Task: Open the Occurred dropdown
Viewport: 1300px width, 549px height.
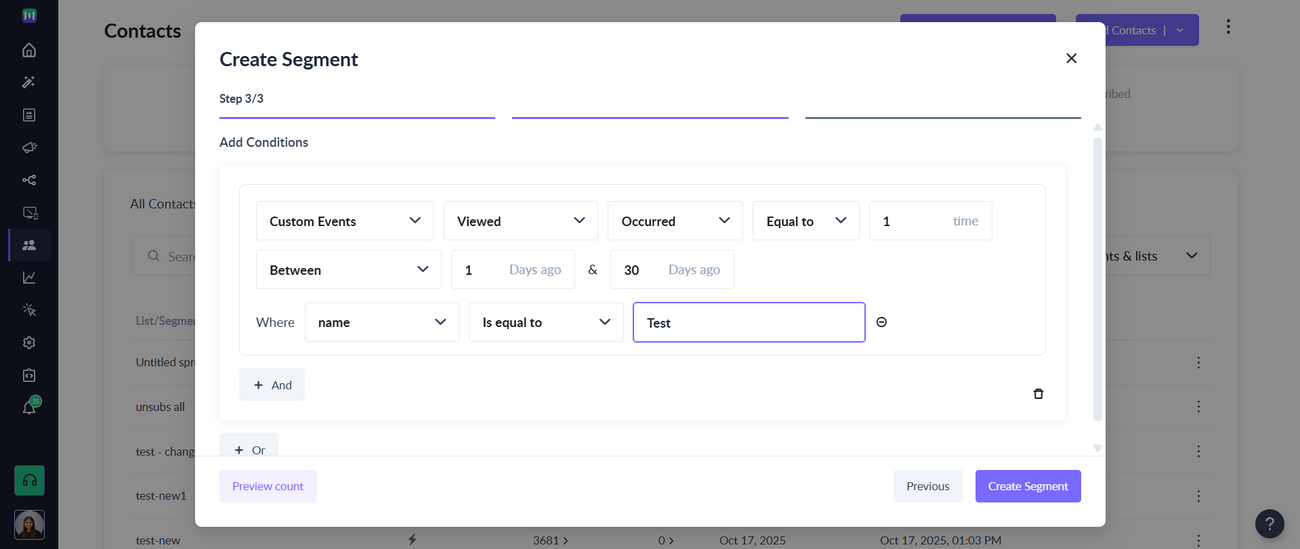Action: click(675, 221)
